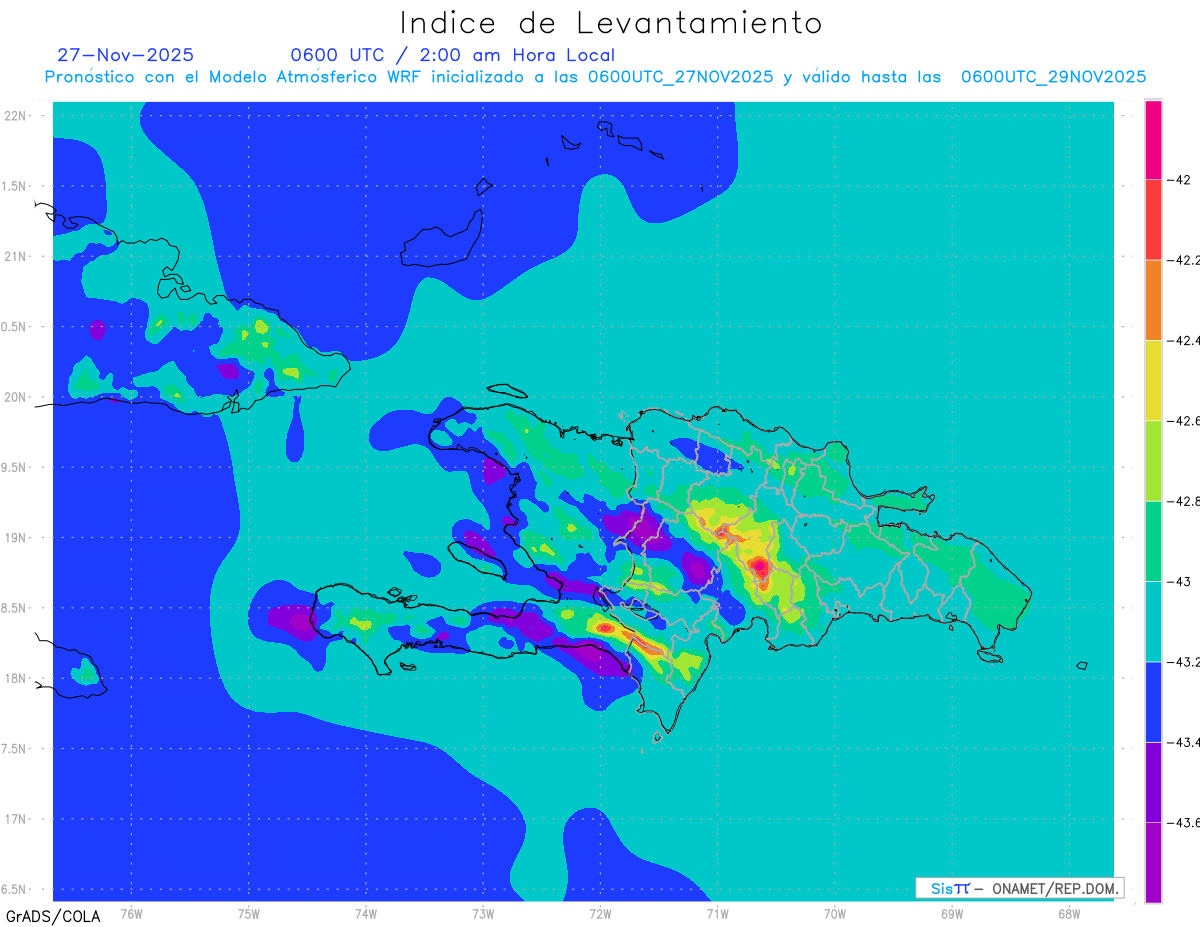Click the "-42.8" legend value
This screenshot has width=1200, height=927.
(x=1185, y=501)
